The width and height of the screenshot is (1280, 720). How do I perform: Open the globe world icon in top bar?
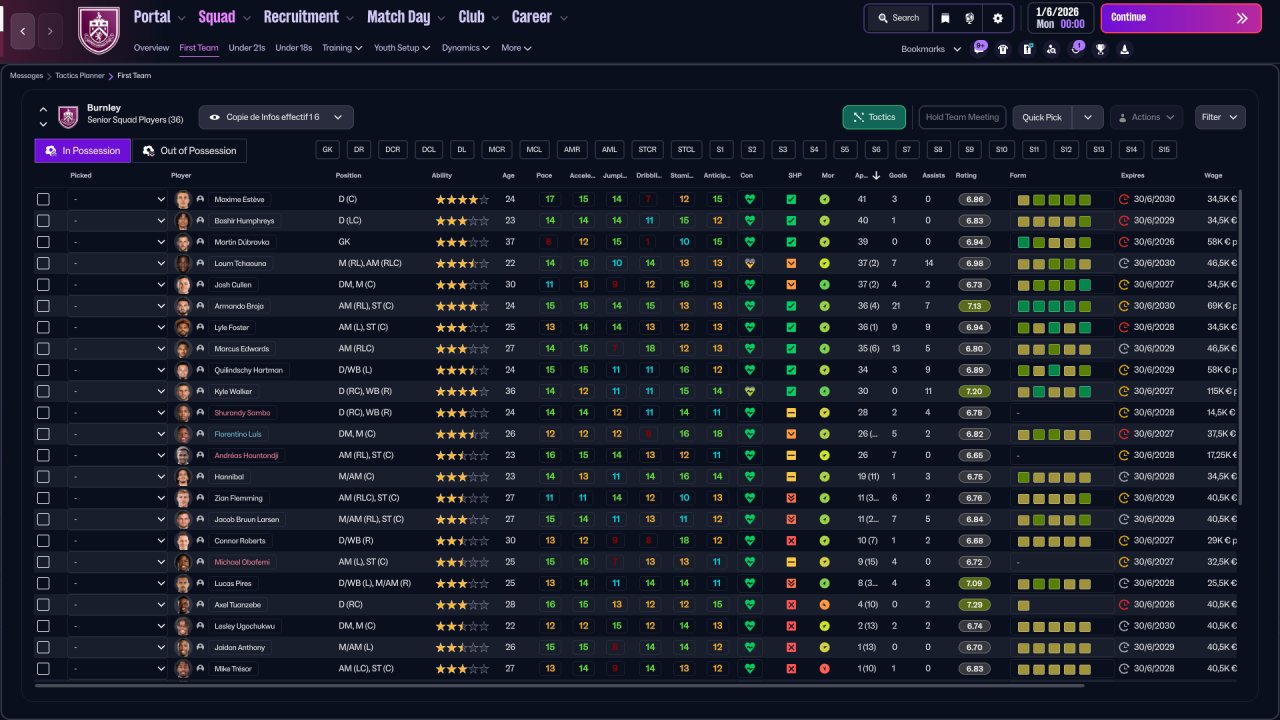point(970,18)
